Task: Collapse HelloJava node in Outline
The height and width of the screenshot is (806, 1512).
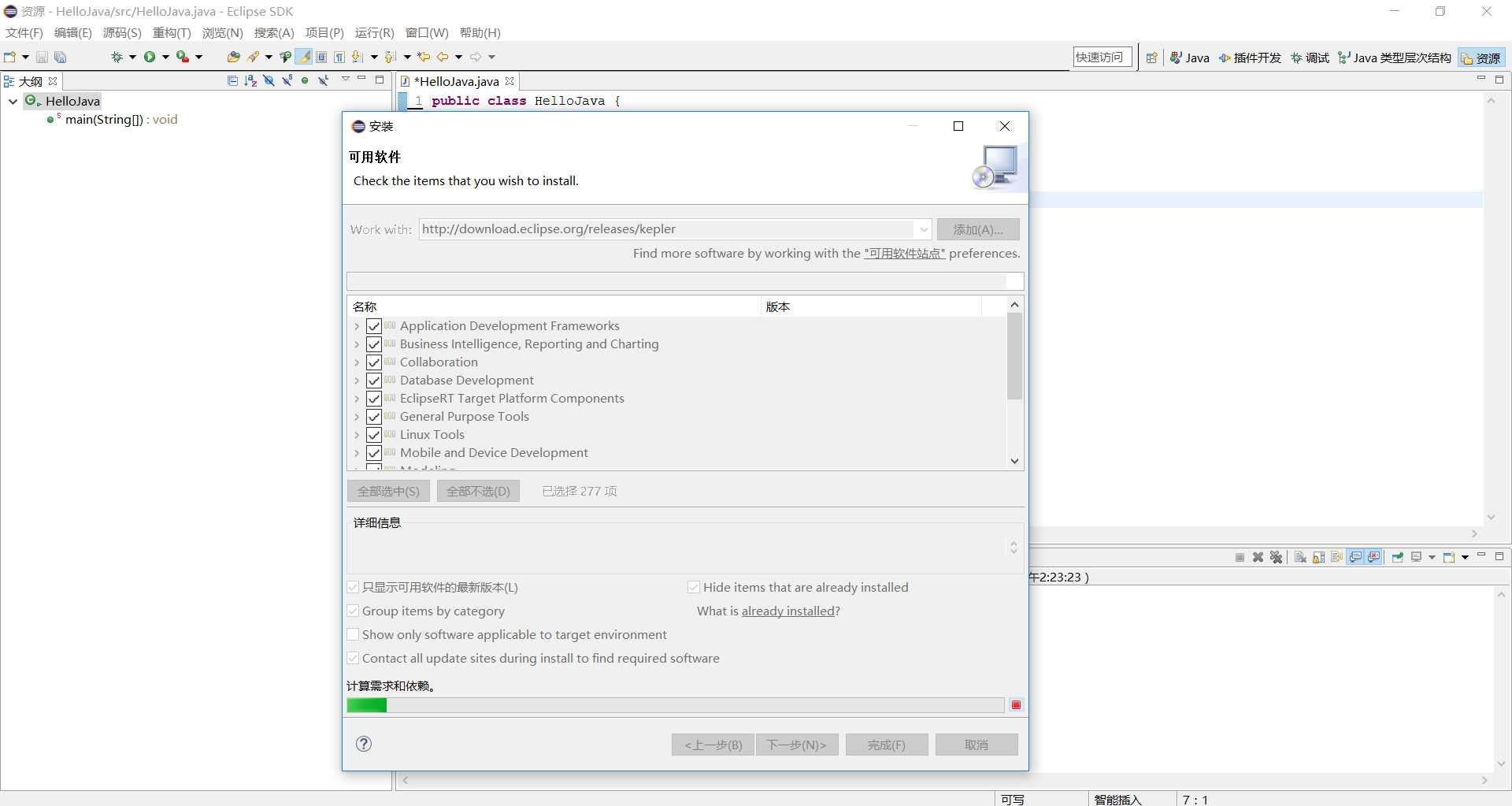Action: click(13, 101)
